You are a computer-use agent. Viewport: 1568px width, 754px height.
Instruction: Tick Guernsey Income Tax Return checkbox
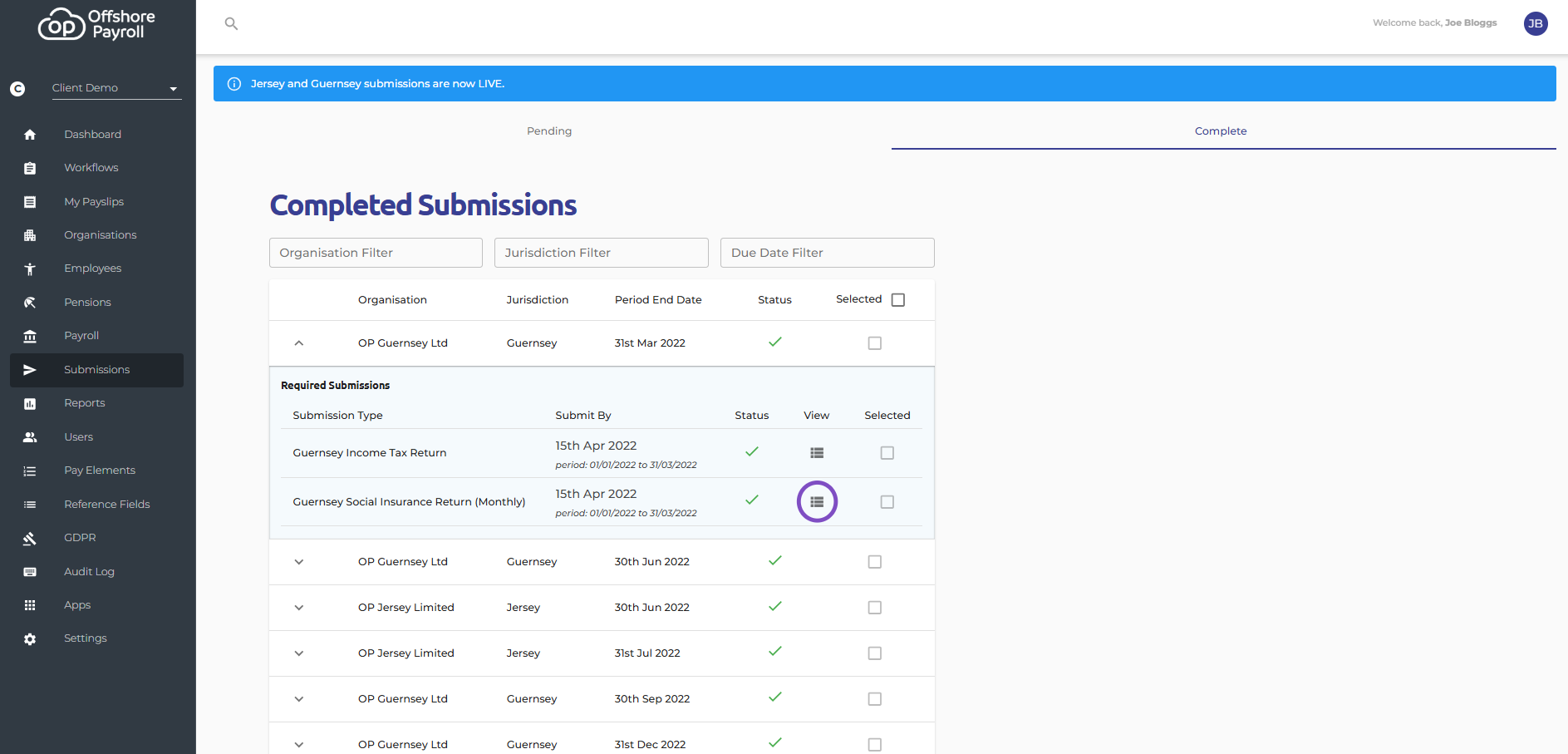(x=887, y=453)
